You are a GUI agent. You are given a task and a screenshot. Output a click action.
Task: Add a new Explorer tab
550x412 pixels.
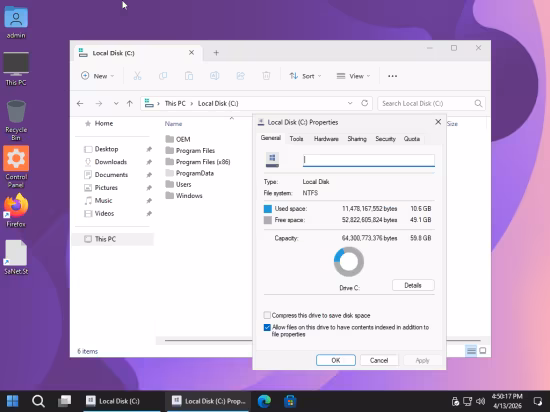216,53
